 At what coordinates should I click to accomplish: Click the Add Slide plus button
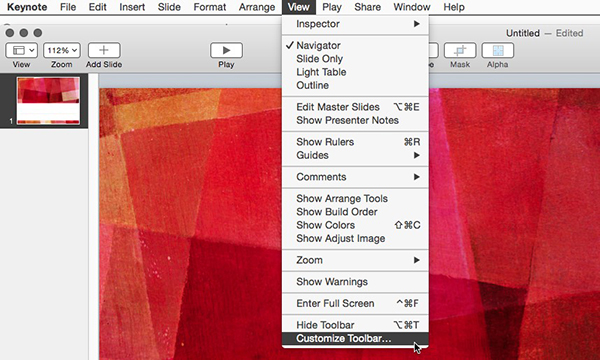pyautogui.click(x=104, y=50)
